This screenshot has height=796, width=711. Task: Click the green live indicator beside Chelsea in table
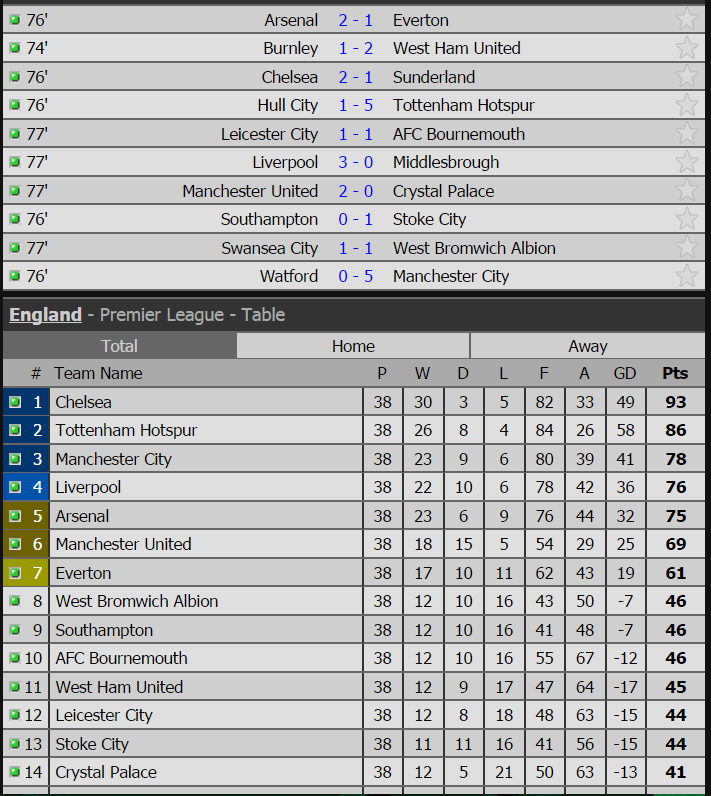tap(15, 402)
